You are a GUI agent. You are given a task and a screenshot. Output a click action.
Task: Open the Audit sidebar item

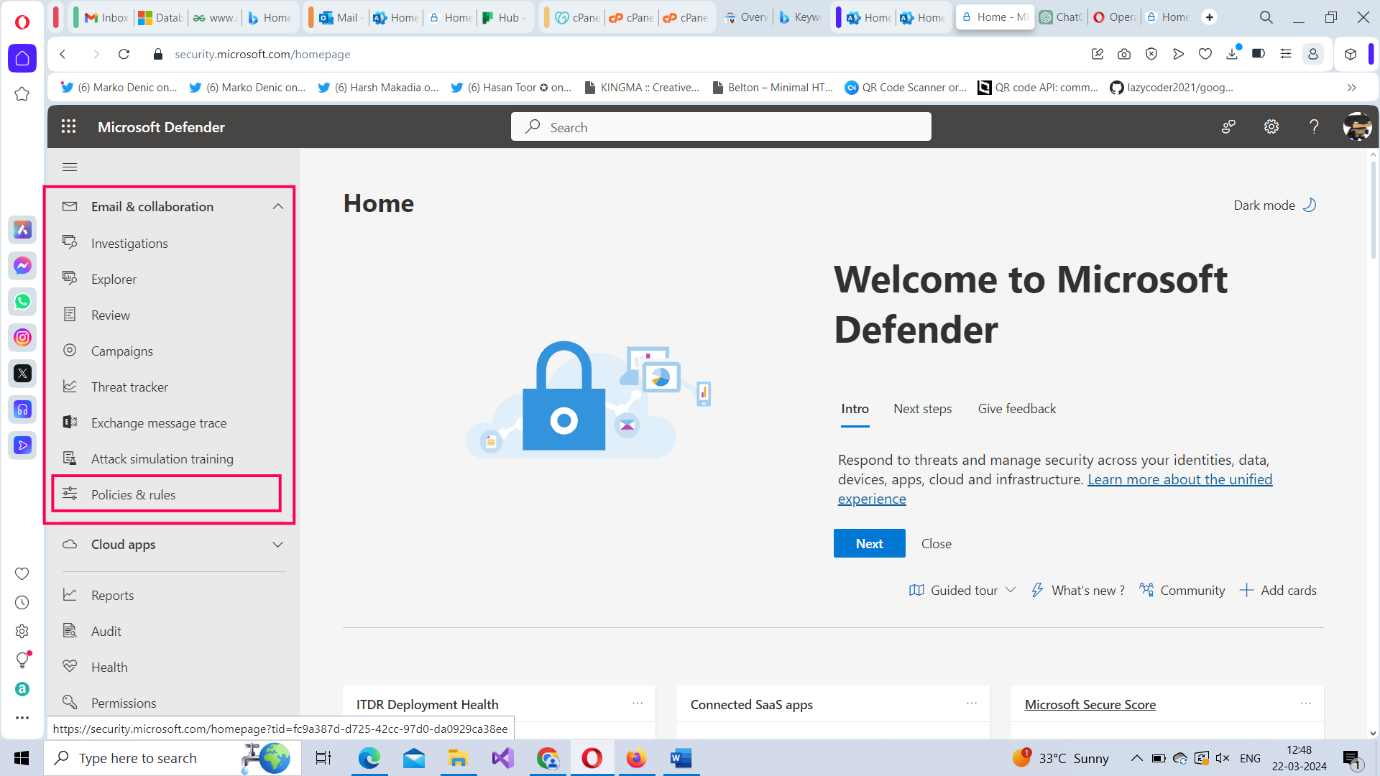pos(106,631)
